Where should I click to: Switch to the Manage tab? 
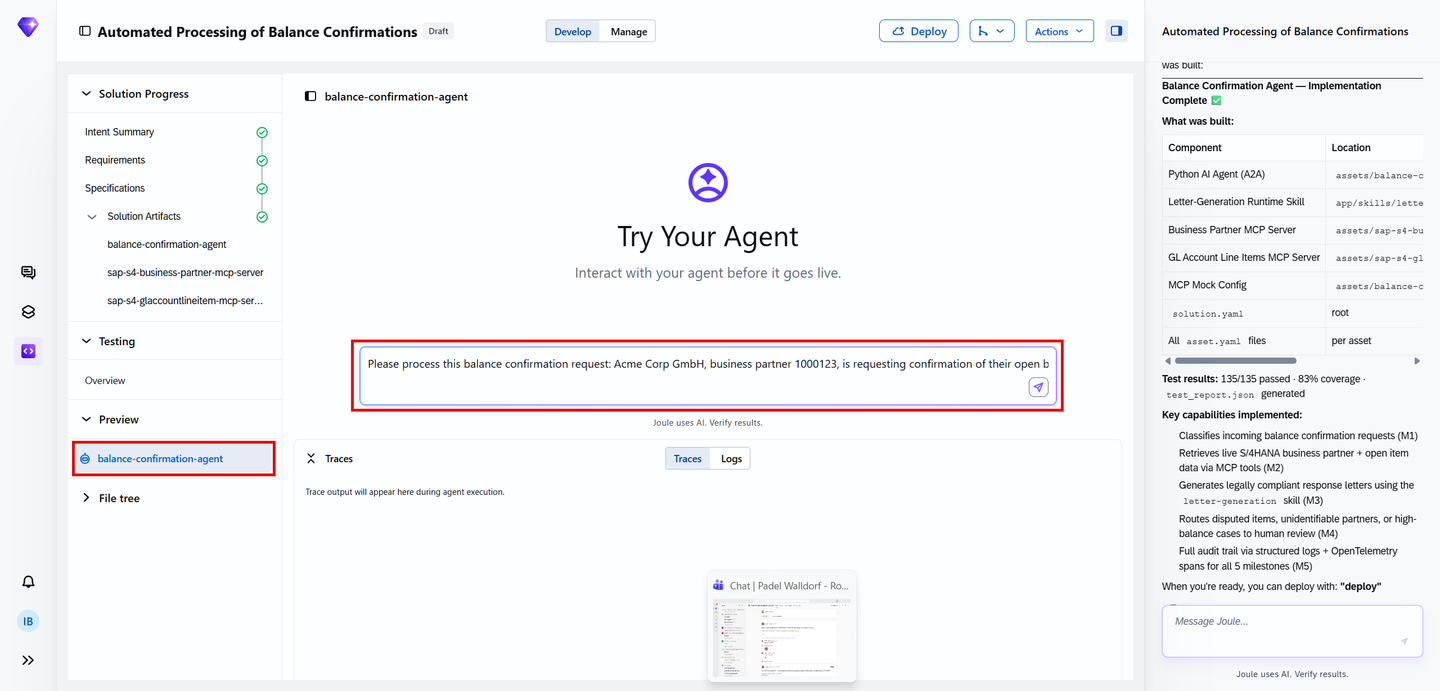tap(629, 31)
